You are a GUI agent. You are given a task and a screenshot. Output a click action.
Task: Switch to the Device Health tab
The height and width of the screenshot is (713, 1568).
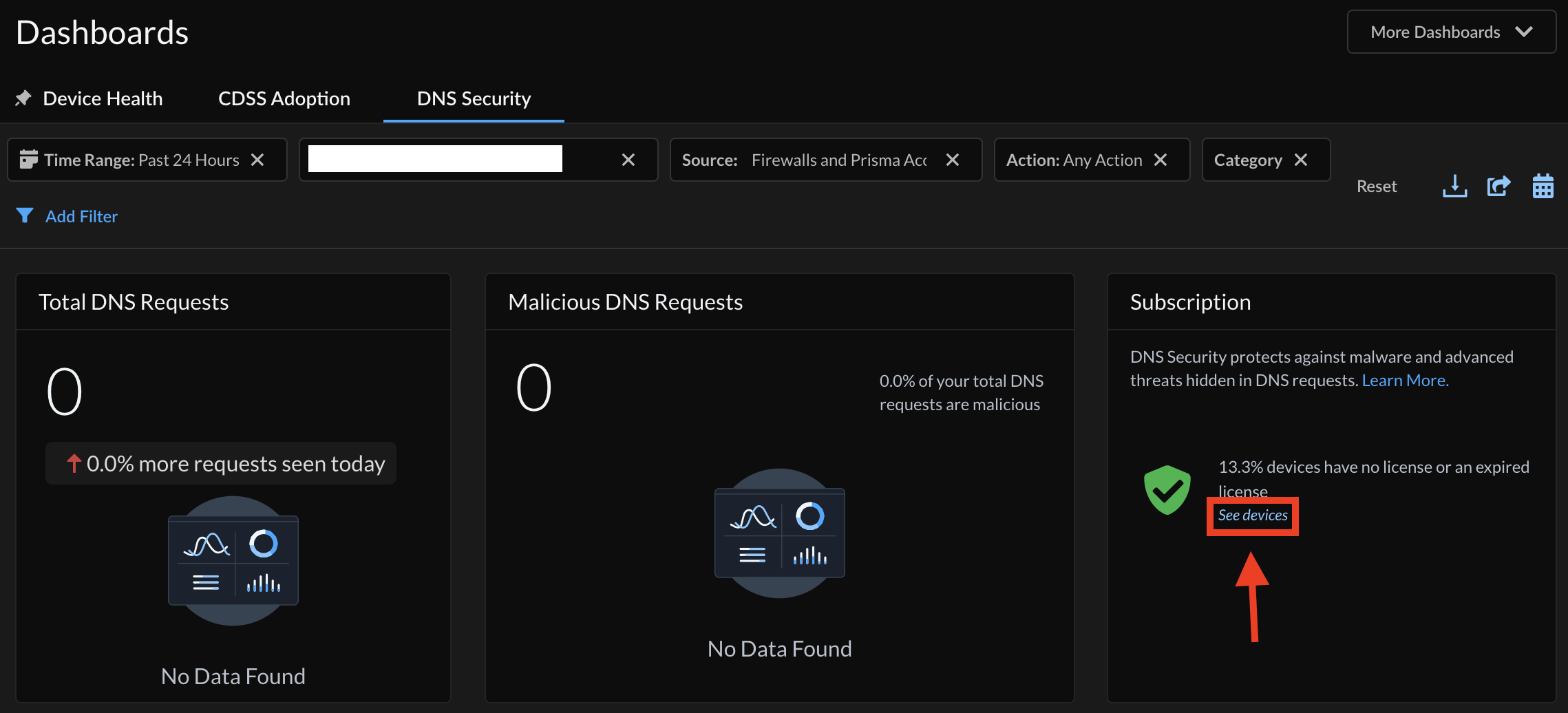[101, 98]
